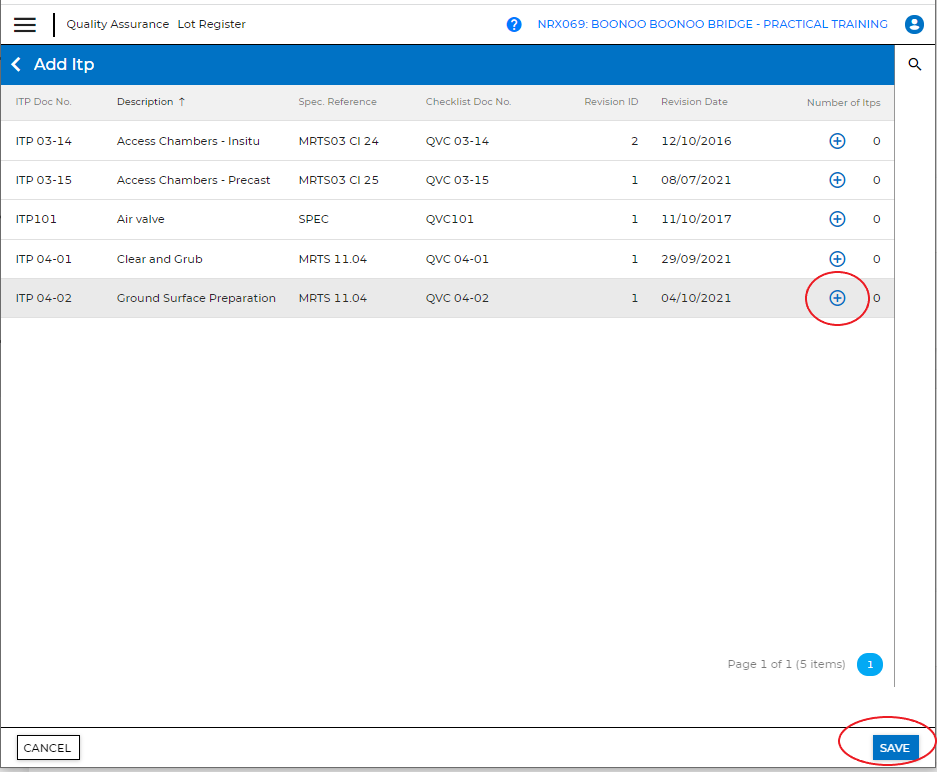Add ITP 03-14 Access Chambers Insitu plus icon
This screenshot has height=772, width=937.
pyautogui.click(x=837, y=141)
